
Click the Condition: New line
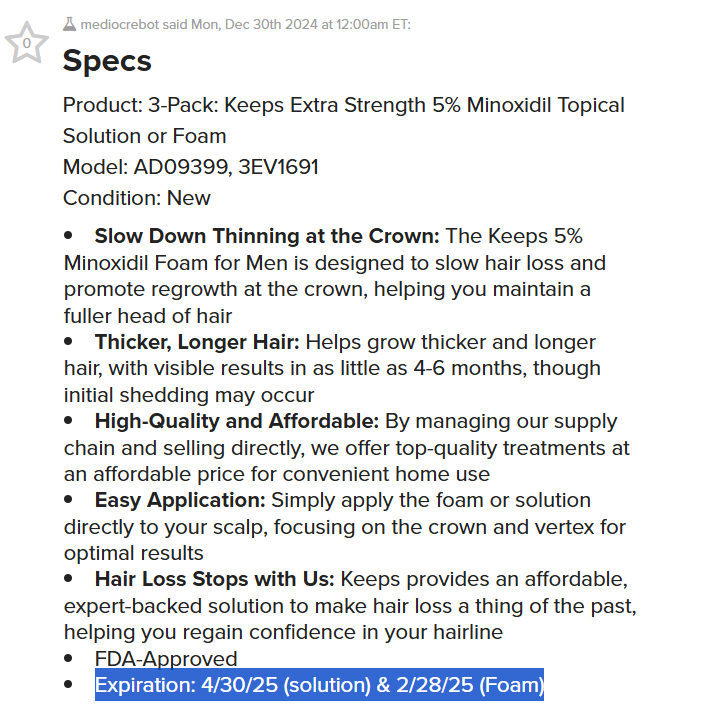137,198
